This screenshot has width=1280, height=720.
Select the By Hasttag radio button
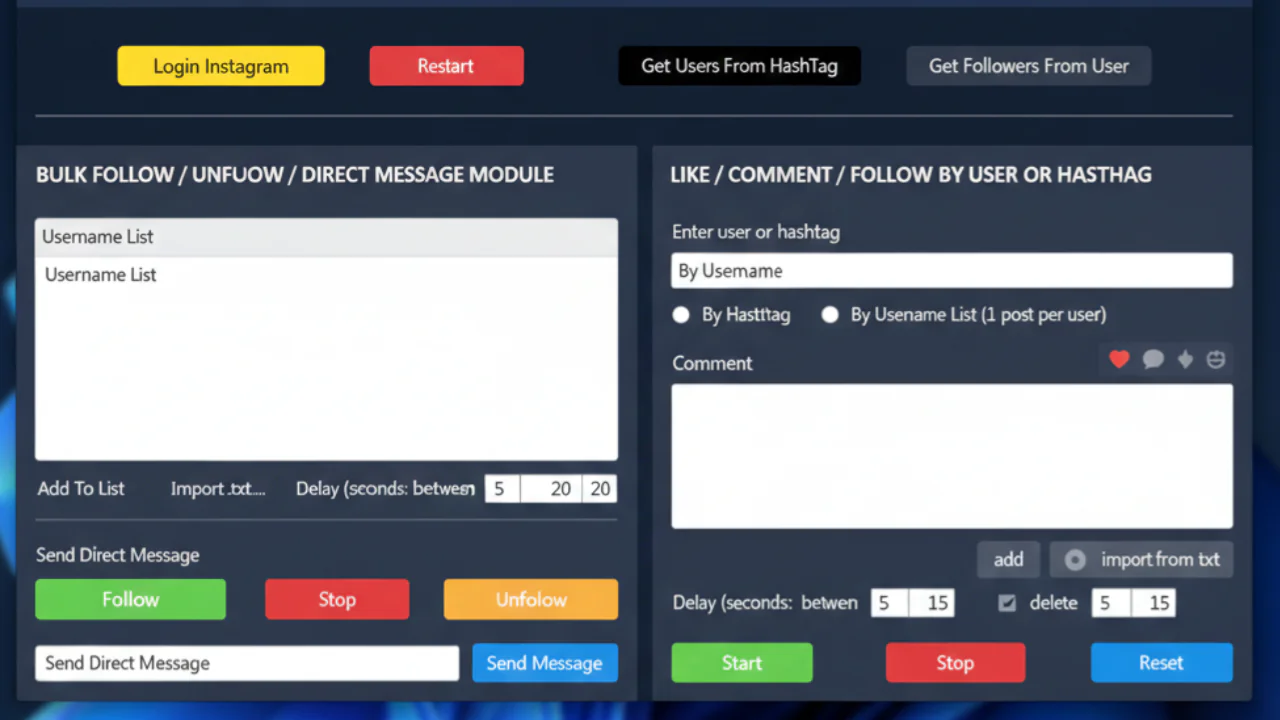click(x=681, y=314)
